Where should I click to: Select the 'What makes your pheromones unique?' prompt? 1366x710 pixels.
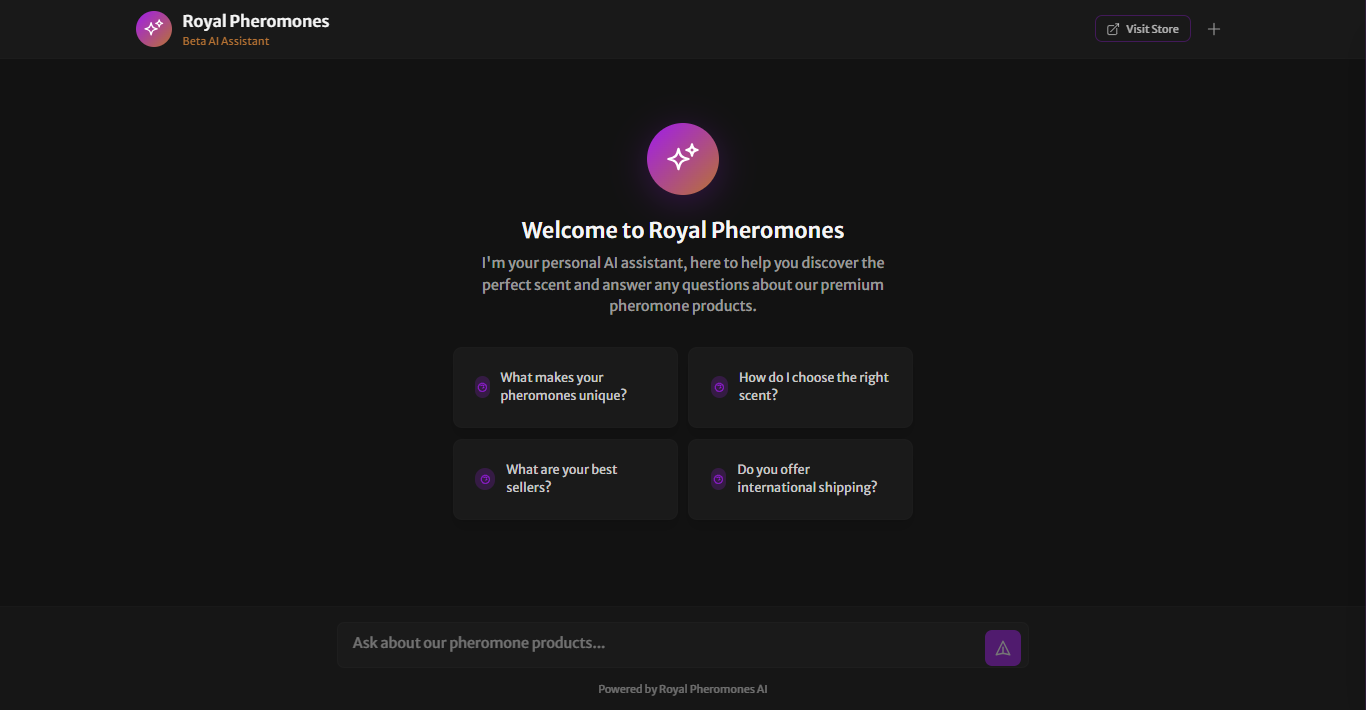565,387
